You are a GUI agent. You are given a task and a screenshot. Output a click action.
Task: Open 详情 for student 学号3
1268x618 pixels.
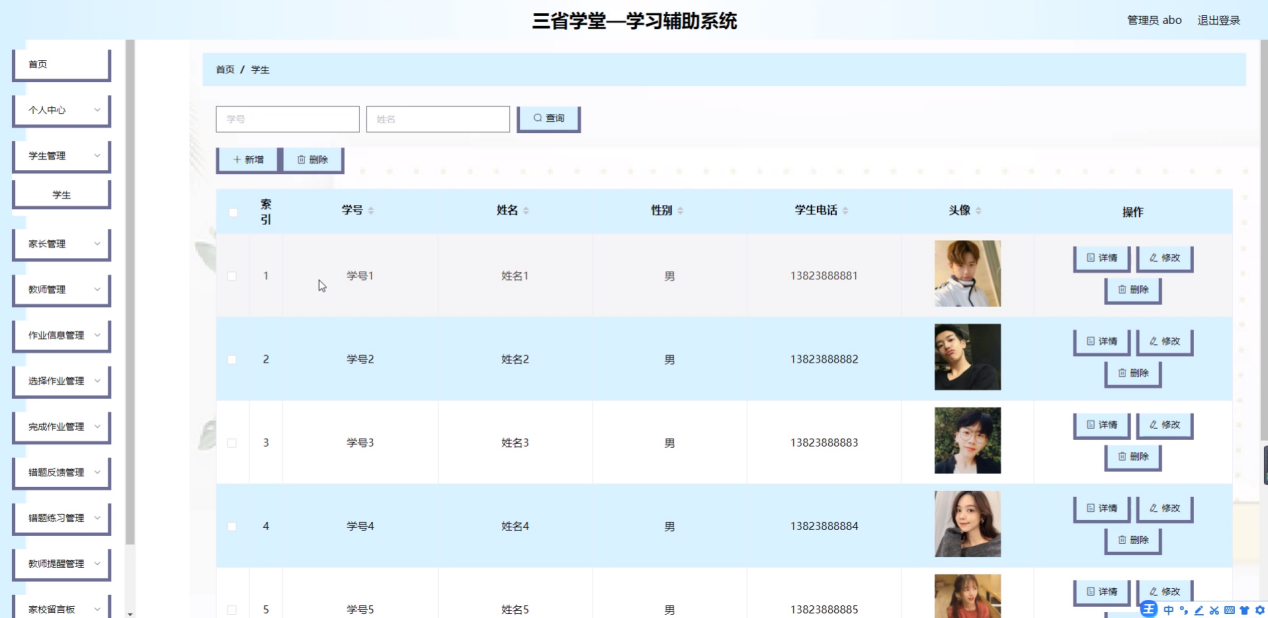[x=1101, y=425]
